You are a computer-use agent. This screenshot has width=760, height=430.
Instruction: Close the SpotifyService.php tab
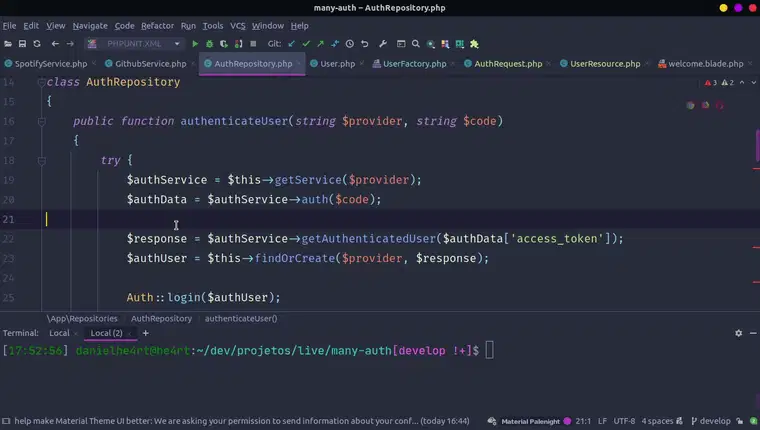coord(94,64)
